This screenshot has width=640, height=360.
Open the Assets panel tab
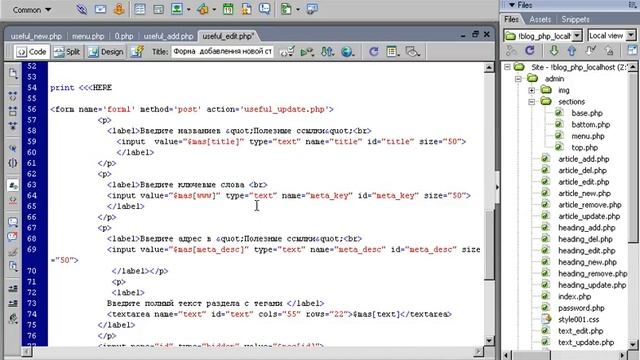pyautogui.click(x=540, y=20)
